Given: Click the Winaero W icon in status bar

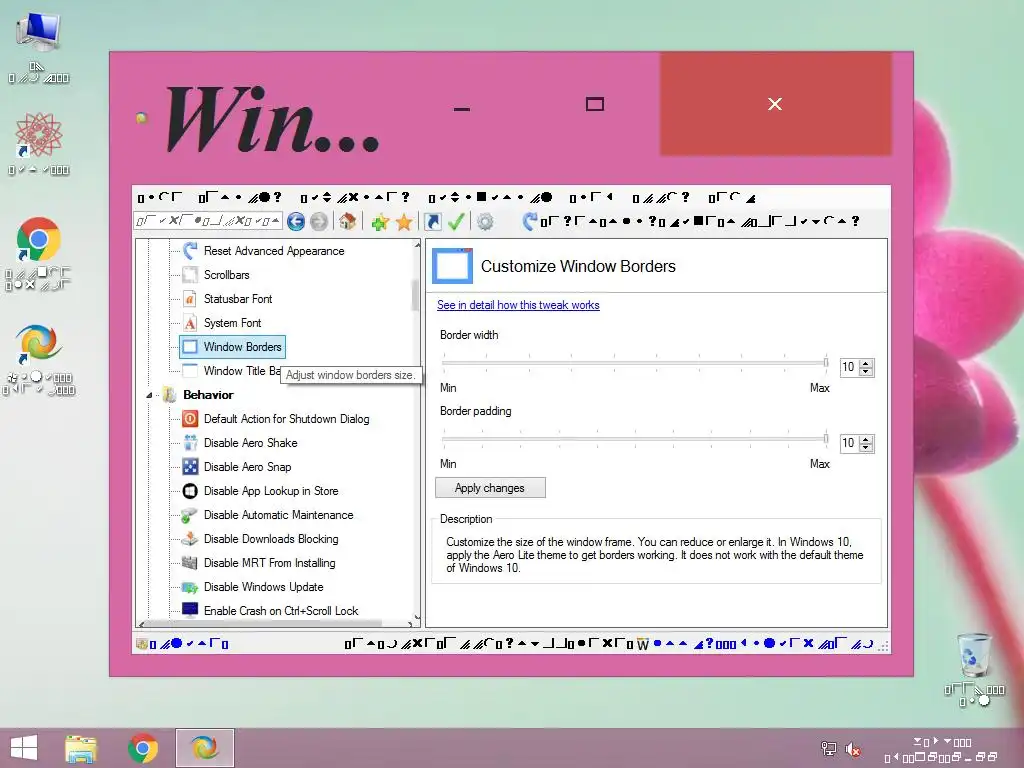Looking at the screenshot, I should click(x=643, y=645).
